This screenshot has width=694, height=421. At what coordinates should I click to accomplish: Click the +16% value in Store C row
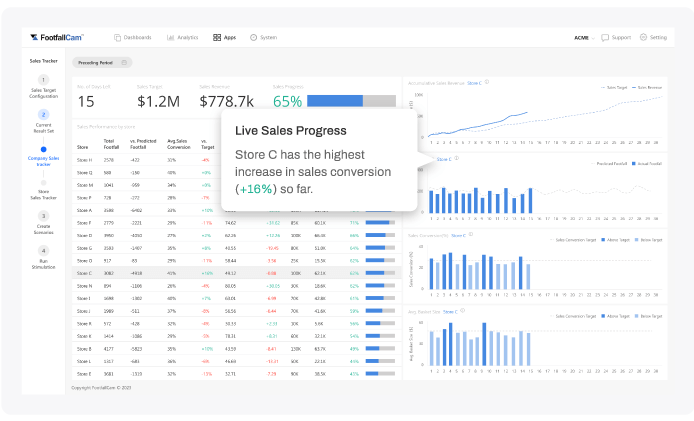click(x=207, y=273)
